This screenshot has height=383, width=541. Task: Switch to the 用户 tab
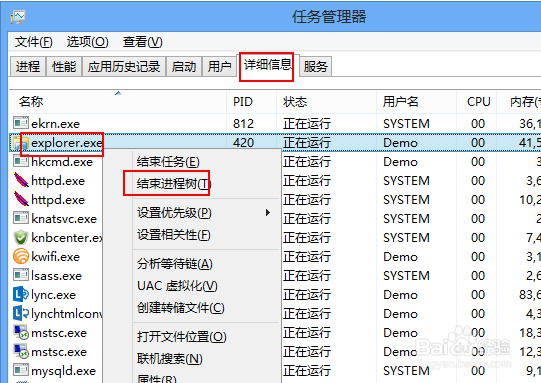coord(219,66)
